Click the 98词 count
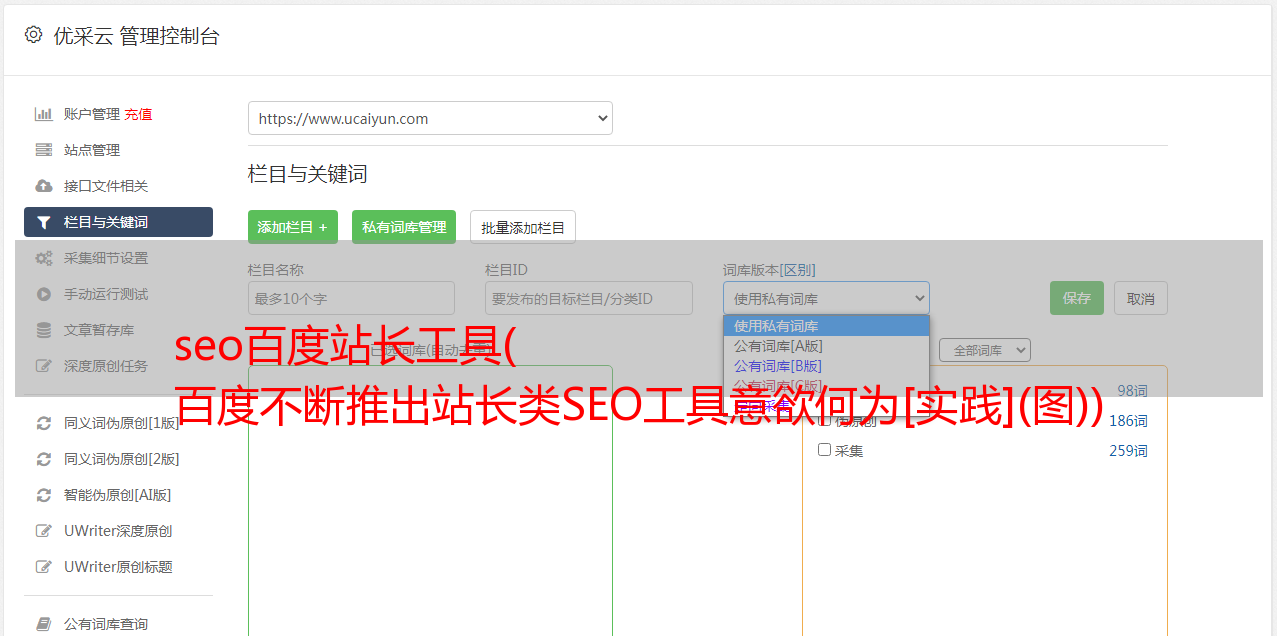This screenshot has width=1277, height=636. pos(1132,391)
